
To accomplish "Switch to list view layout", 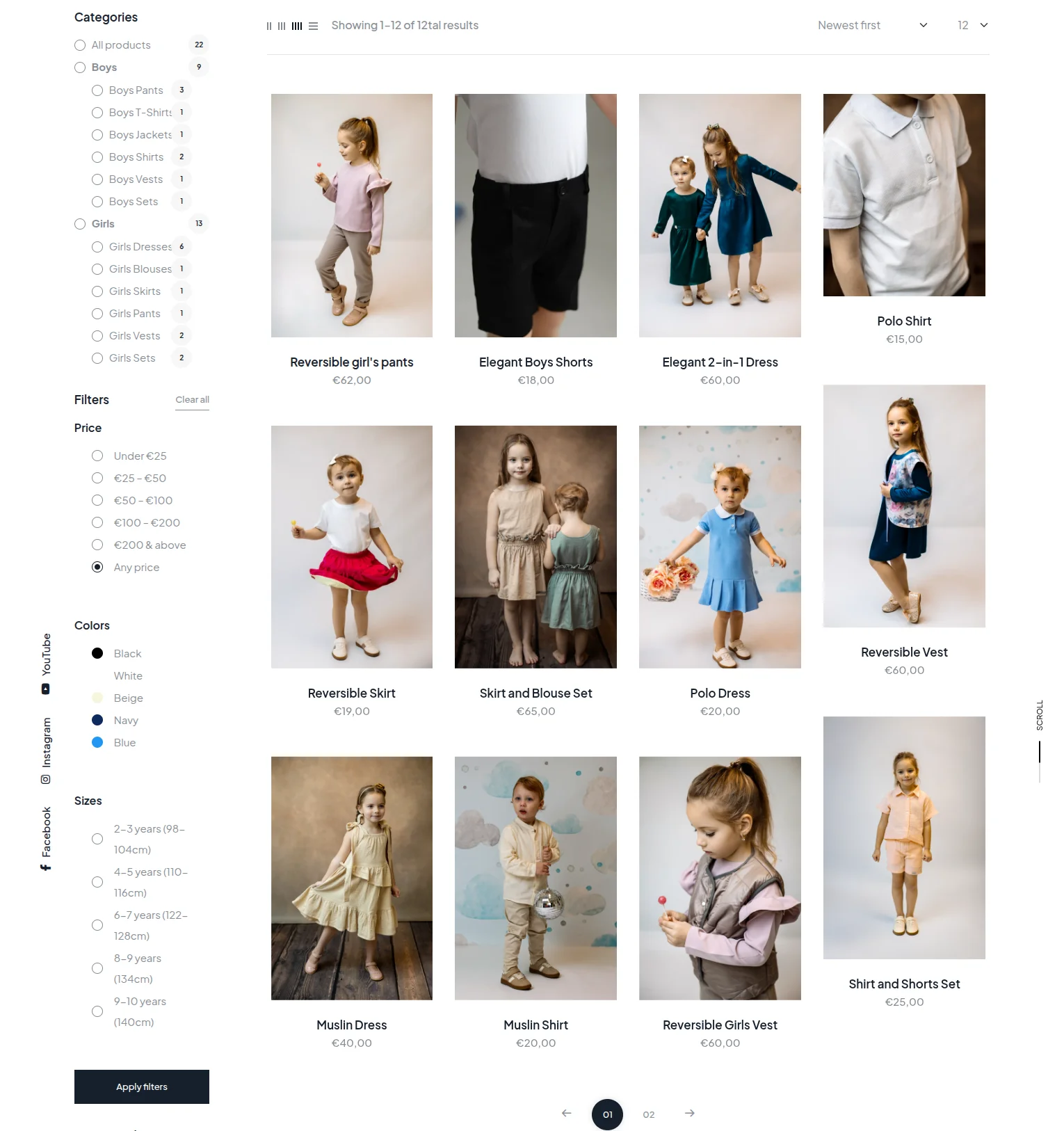I will click(314, 26).
